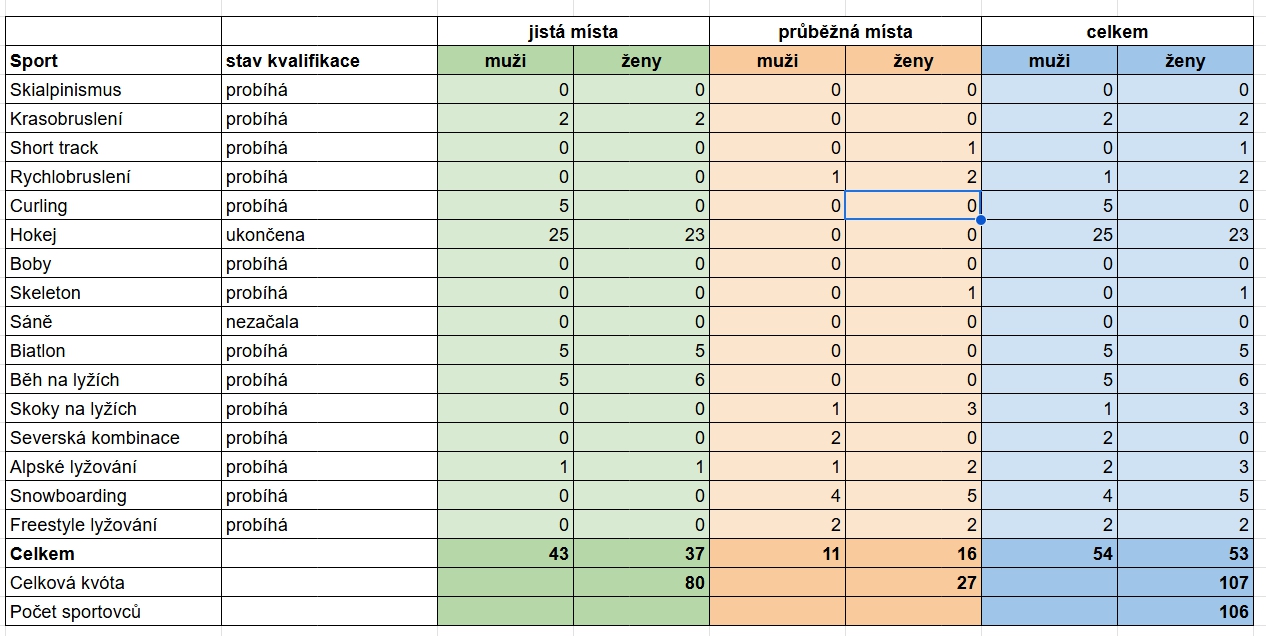Select the bold total cell showing 43
Viewport: 1266px width, 636px height.
505,554
